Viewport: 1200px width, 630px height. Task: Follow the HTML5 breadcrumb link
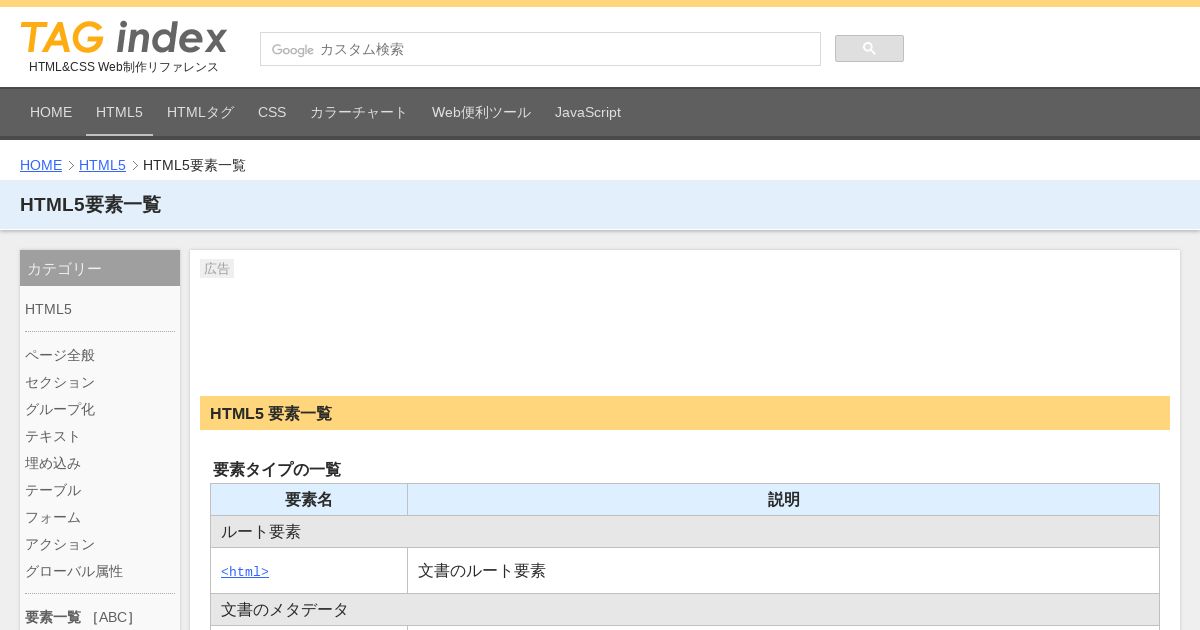coord(102,165)
